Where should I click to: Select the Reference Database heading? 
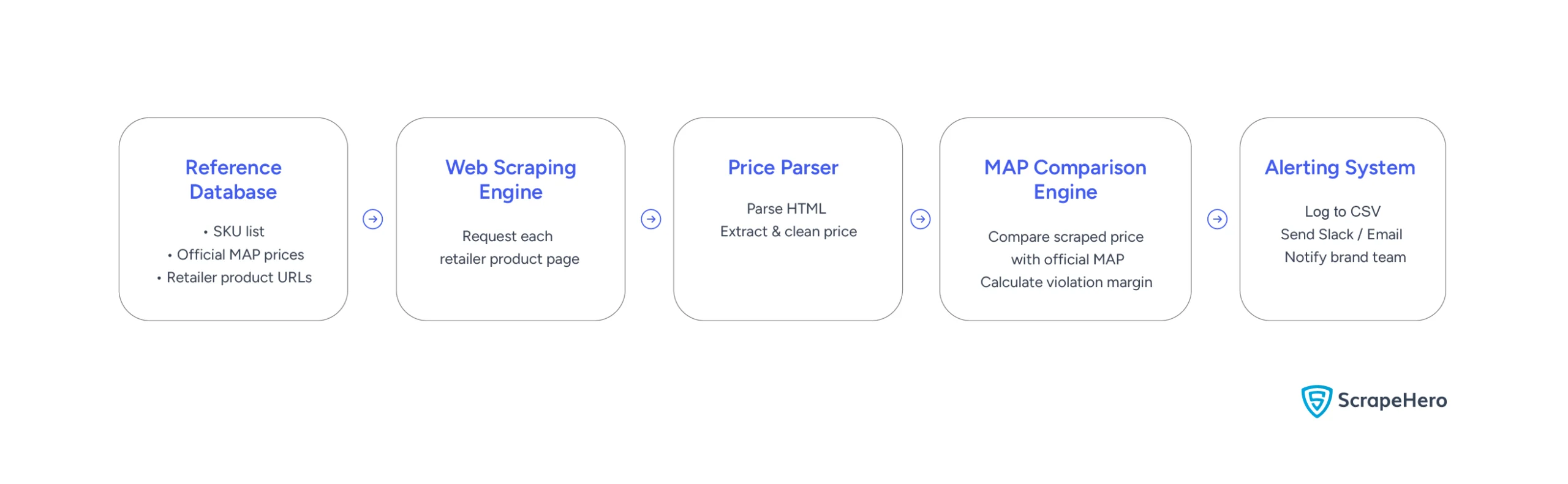point(233,180)
